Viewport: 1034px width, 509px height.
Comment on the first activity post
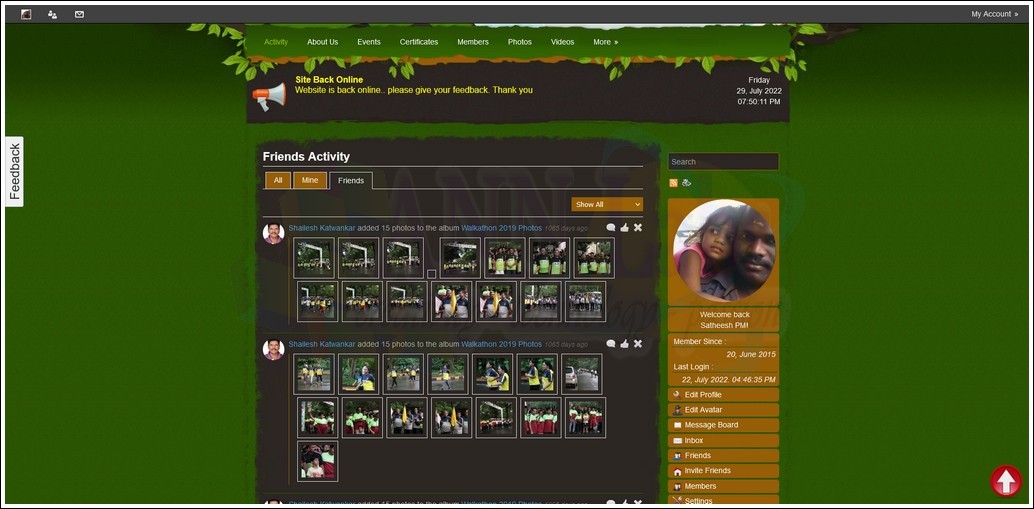tap(611, 228)
